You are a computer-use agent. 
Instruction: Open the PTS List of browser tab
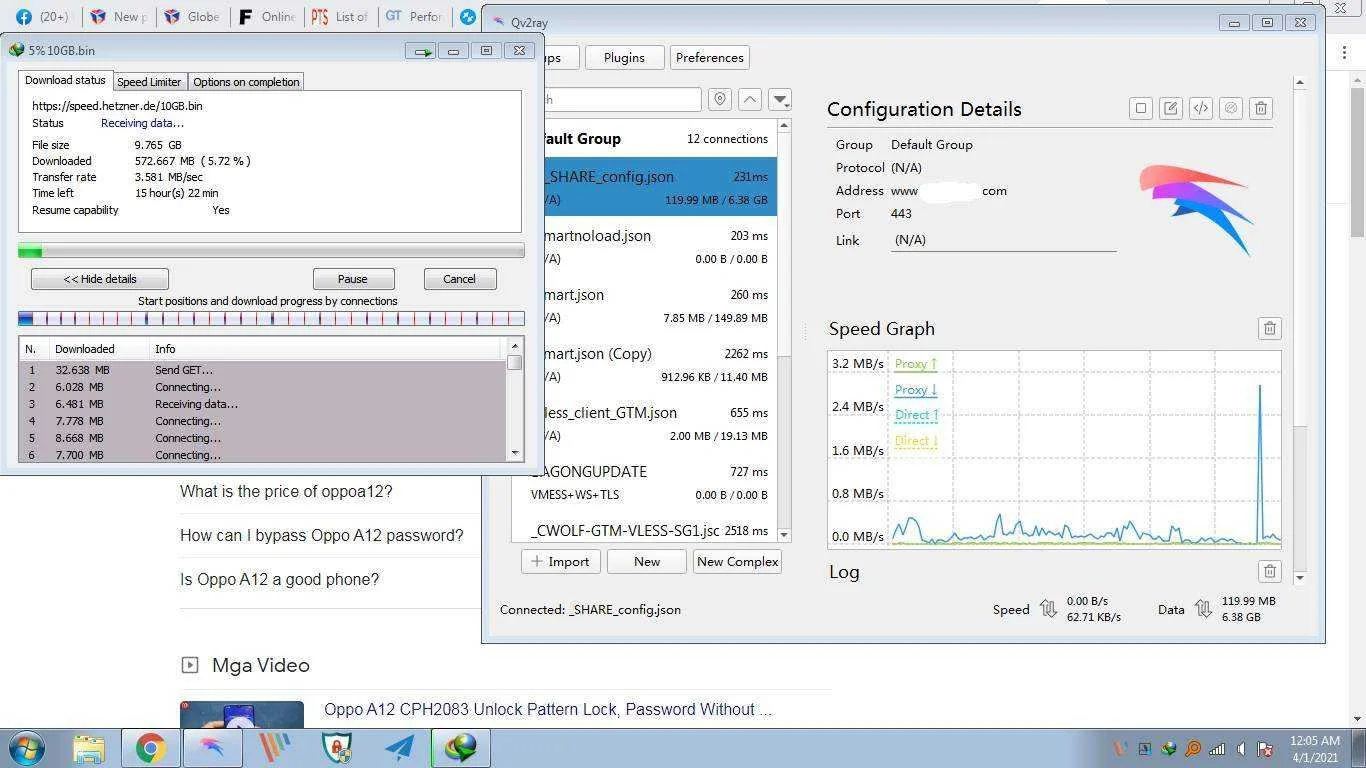(x=341, y=17)
